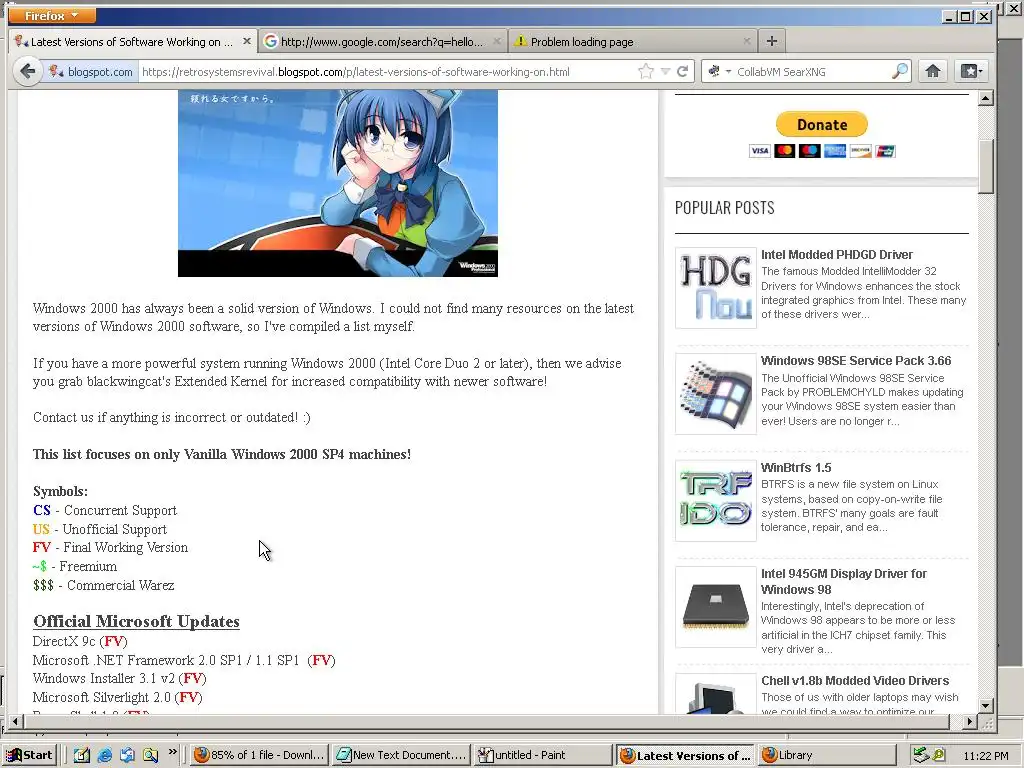Bookmark this page with the star icon
The height and width of the screenshot is (768, 1024).
click(x=645, y=71)
